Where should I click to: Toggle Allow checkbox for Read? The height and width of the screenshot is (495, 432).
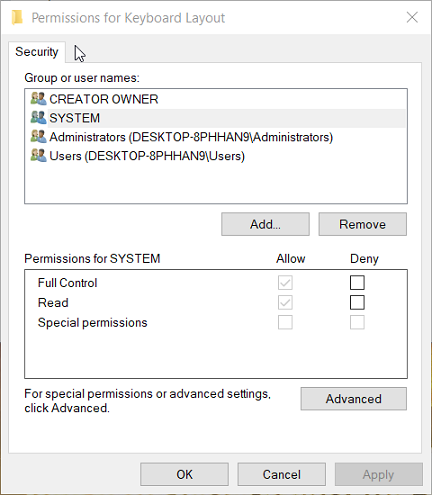coord(285,303)
